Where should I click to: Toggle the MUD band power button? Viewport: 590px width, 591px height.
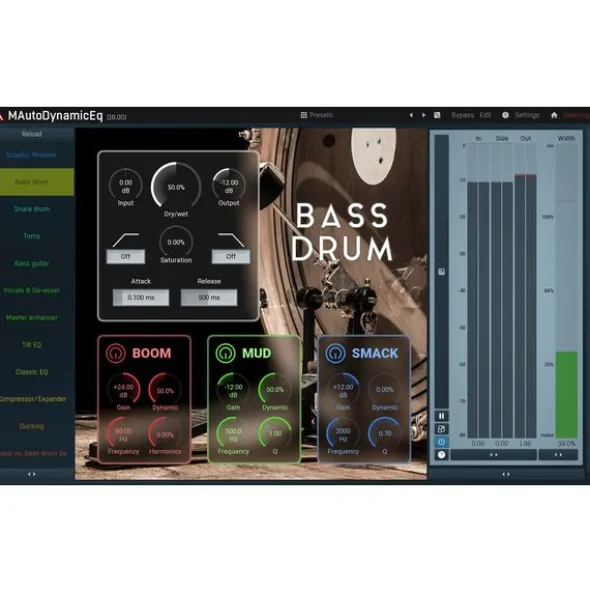click(225, 353)
